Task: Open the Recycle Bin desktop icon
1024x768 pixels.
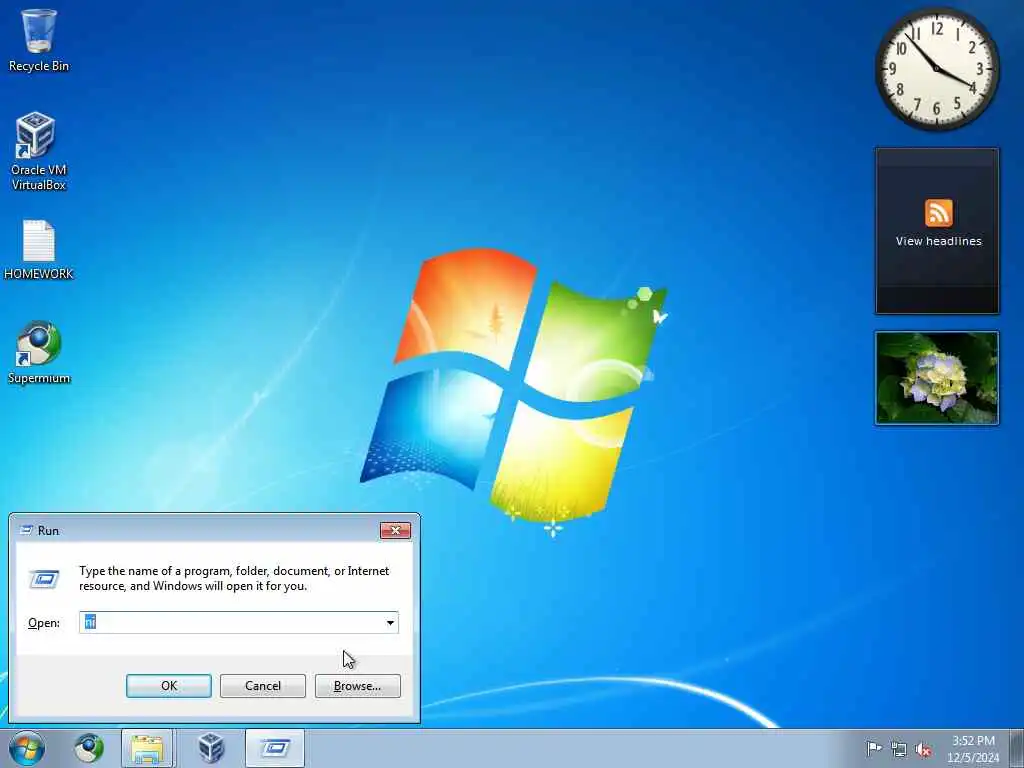Action: point(39,40)
